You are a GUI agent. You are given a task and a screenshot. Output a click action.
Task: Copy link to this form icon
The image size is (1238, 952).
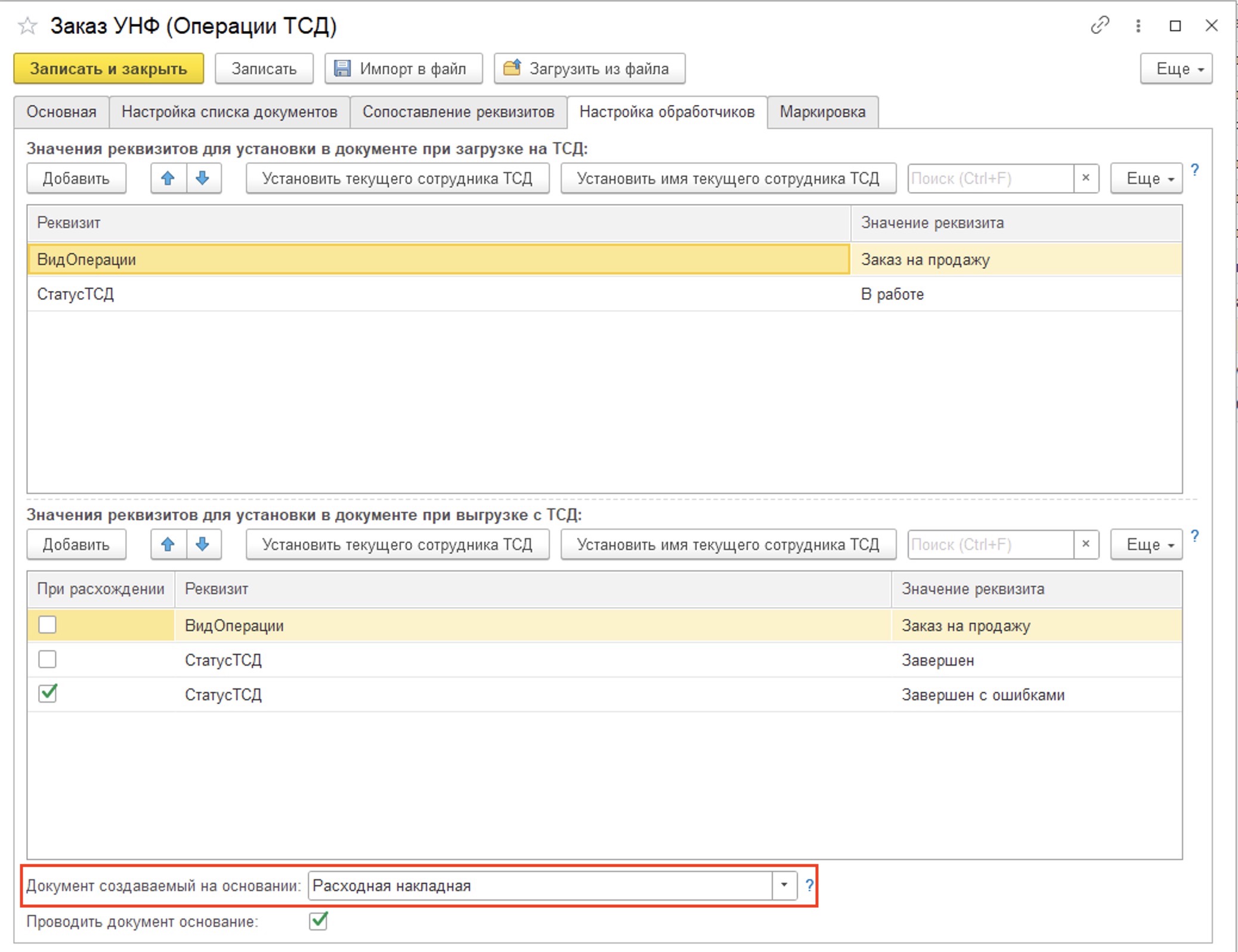tap(1100, 26)
